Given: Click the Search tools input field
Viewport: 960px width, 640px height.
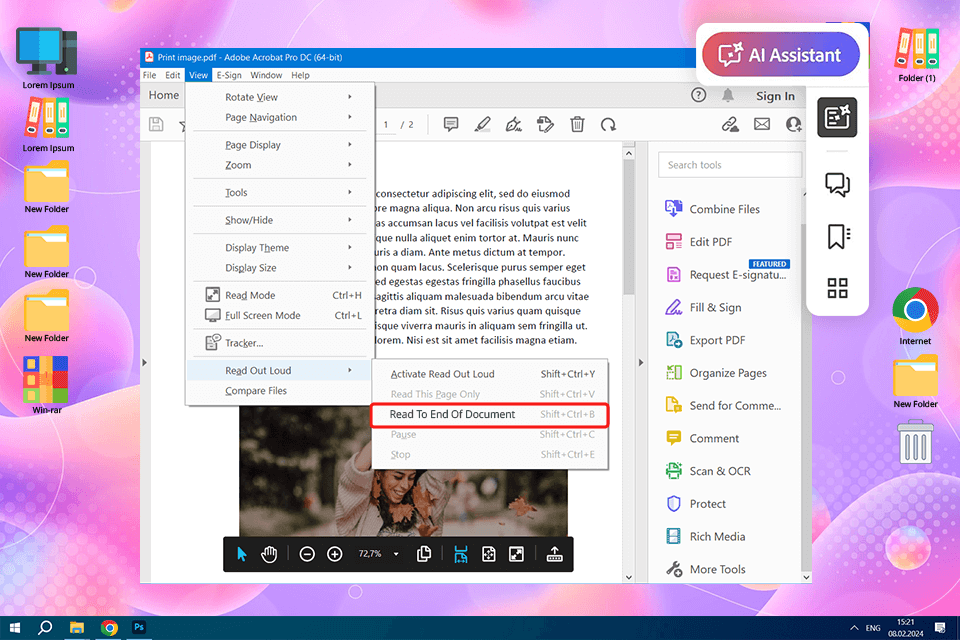Looking at the screenshot, I should click(x=730, y=165).
